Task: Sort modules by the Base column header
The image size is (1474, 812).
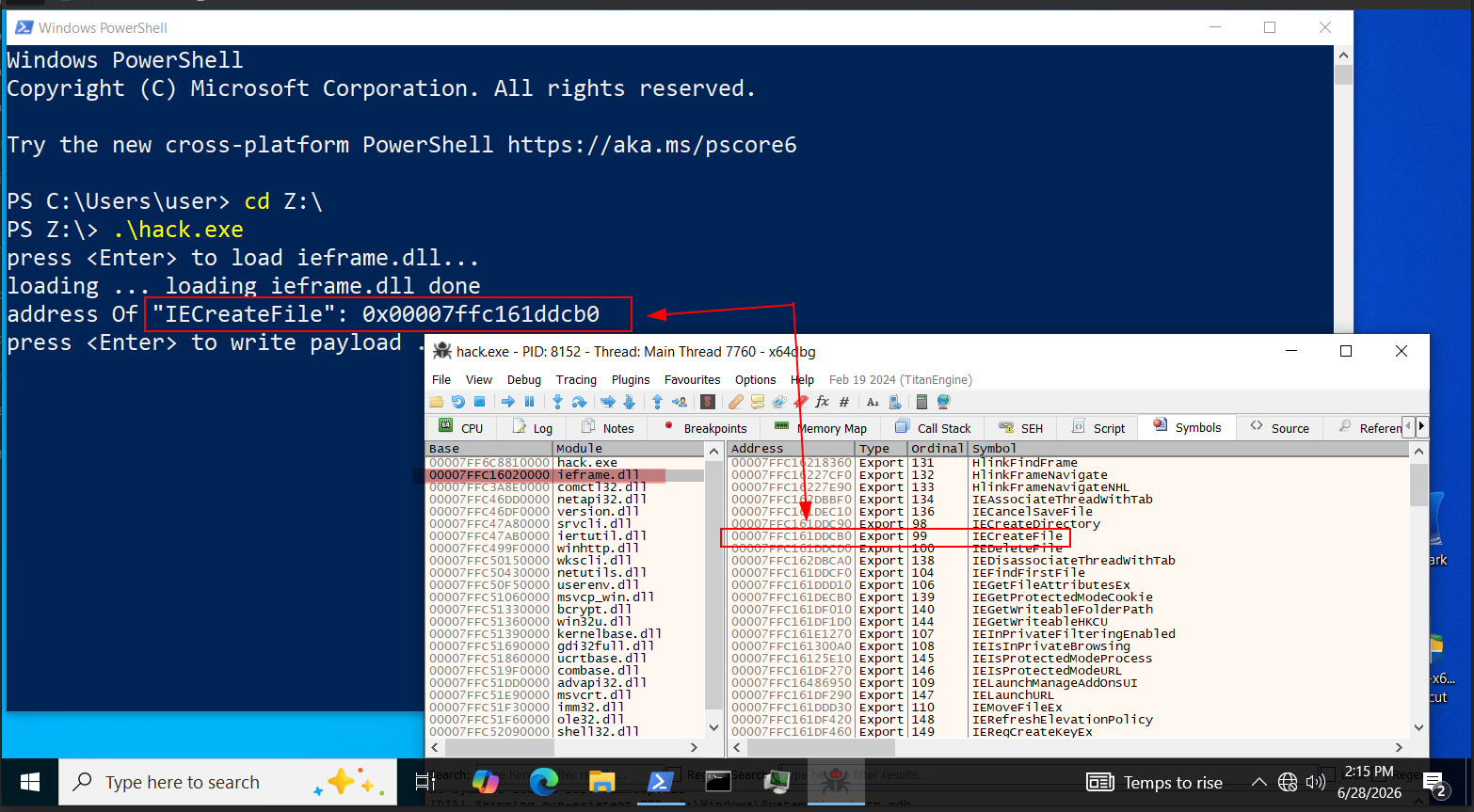Action: pyautogui.click(x=489, y=449)
